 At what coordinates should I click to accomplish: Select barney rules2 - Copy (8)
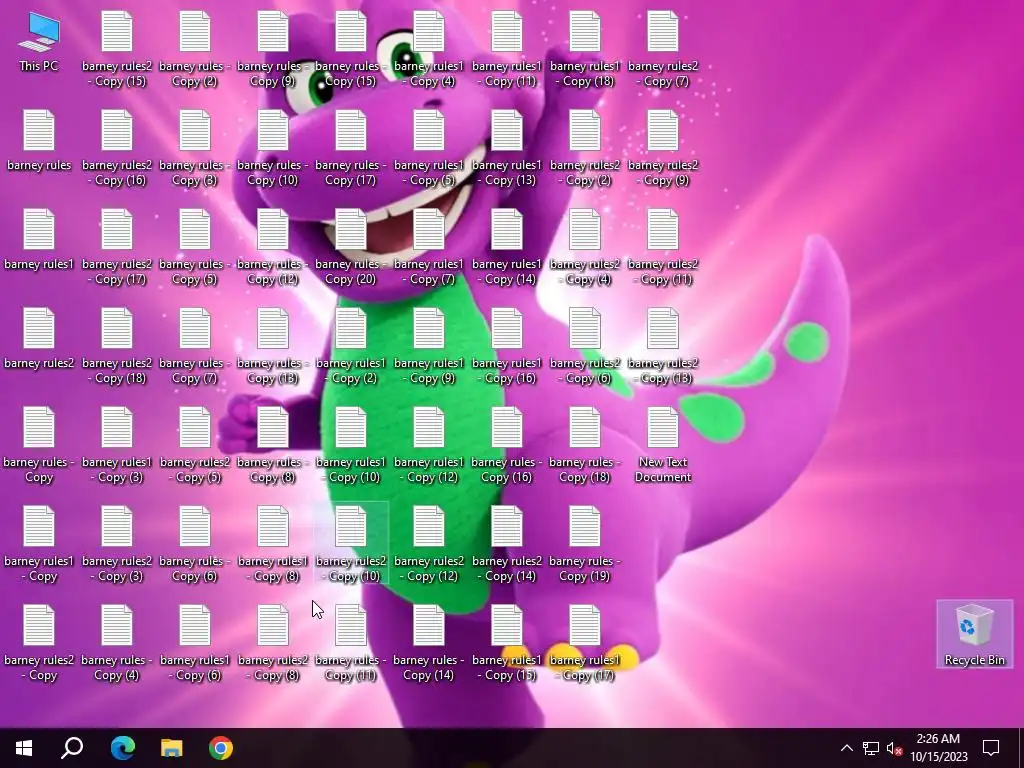click(273, 643)
